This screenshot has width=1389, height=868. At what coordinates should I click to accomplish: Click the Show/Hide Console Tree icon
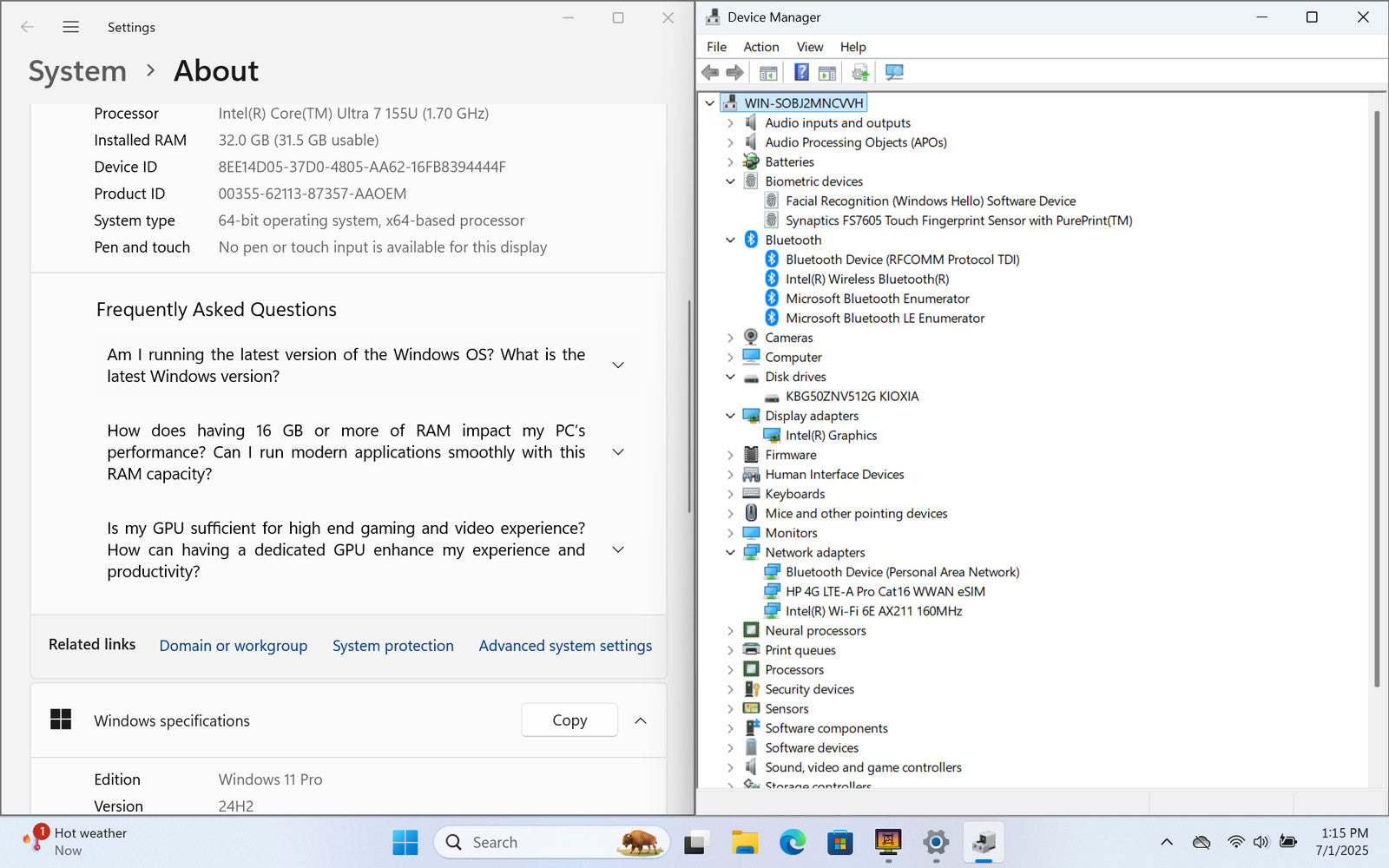(768, 72)
